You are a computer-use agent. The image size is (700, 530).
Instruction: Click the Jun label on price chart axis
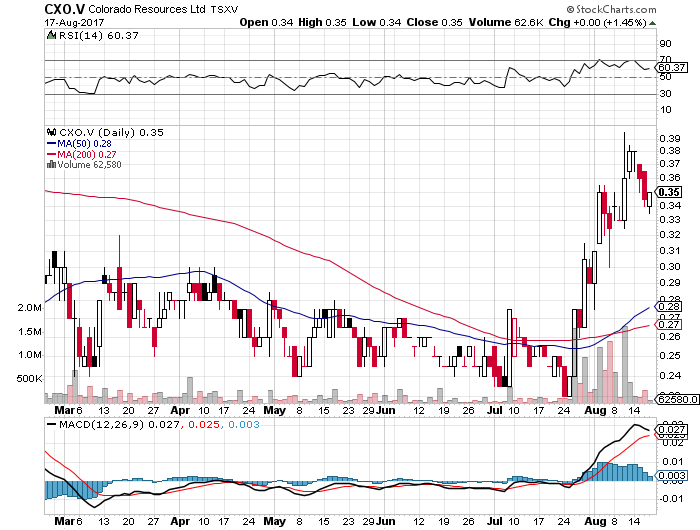coord(385,410)
